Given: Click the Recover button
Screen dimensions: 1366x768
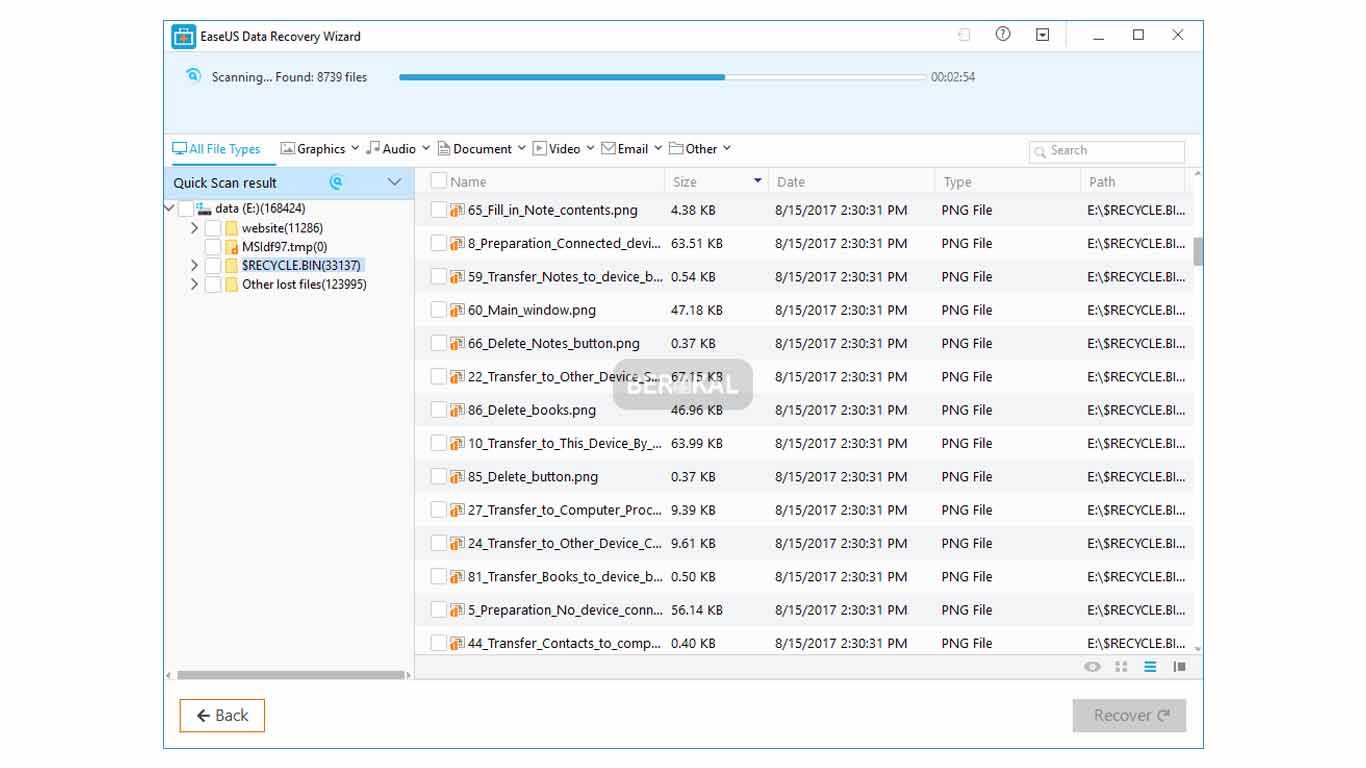Looking at the screenshot, I should (1130, 715).
